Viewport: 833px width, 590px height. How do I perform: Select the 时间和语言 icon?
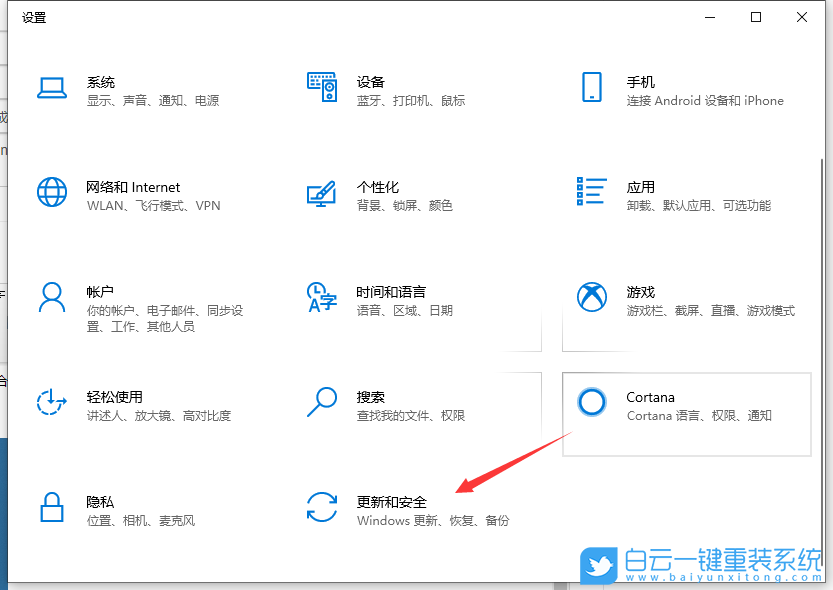point(322,297)
